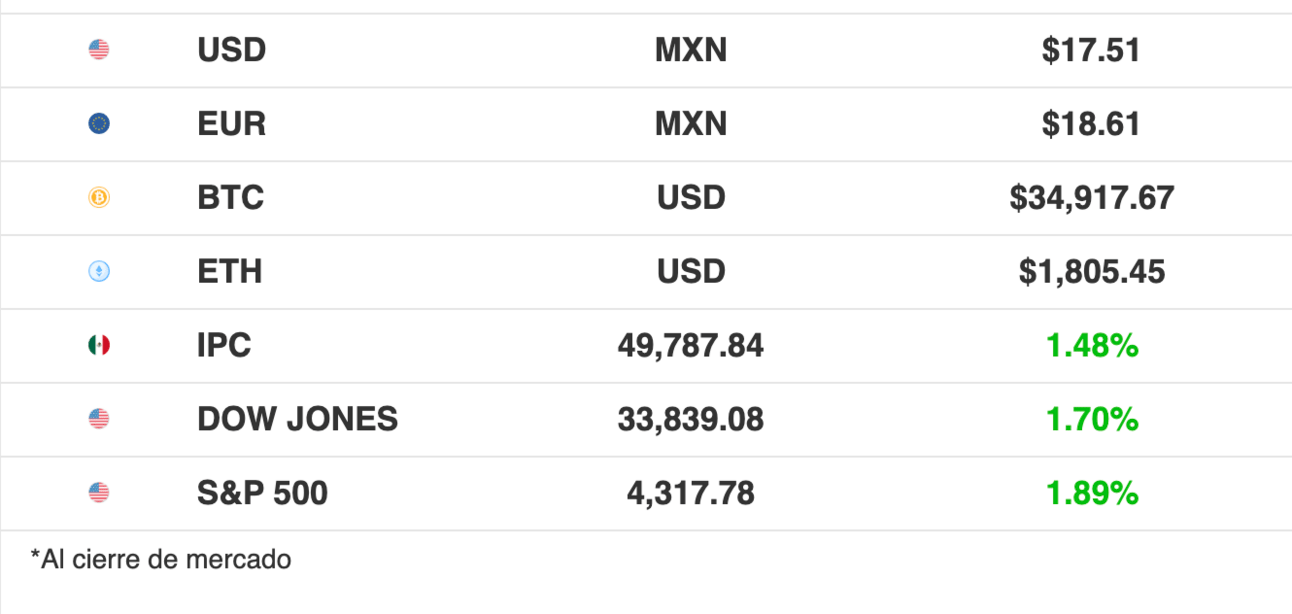
Task: Select the EUR currency label
Action: pos(232,124)
